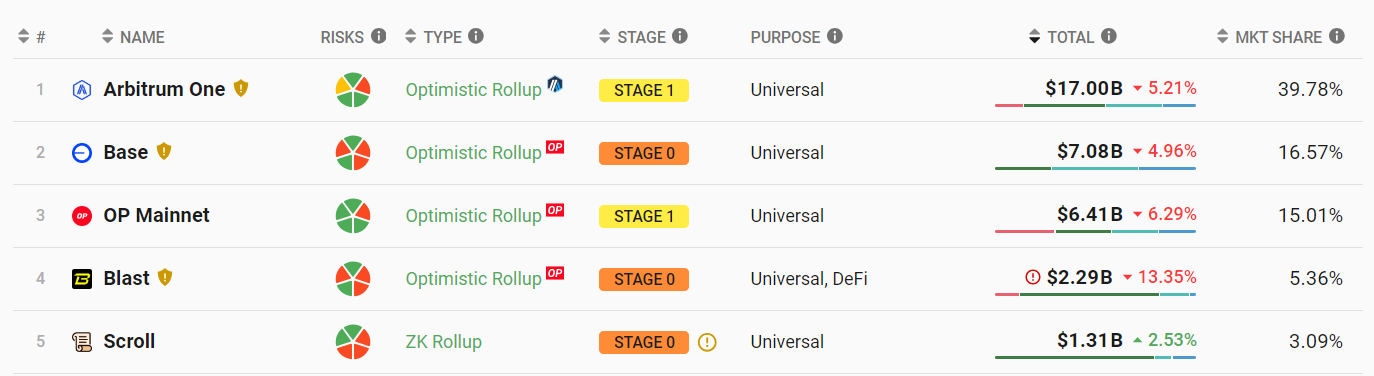The width and height of the screenshot is (1374, 376).
Task: Click the Base project logo icon
Action: tap(82, 153)
